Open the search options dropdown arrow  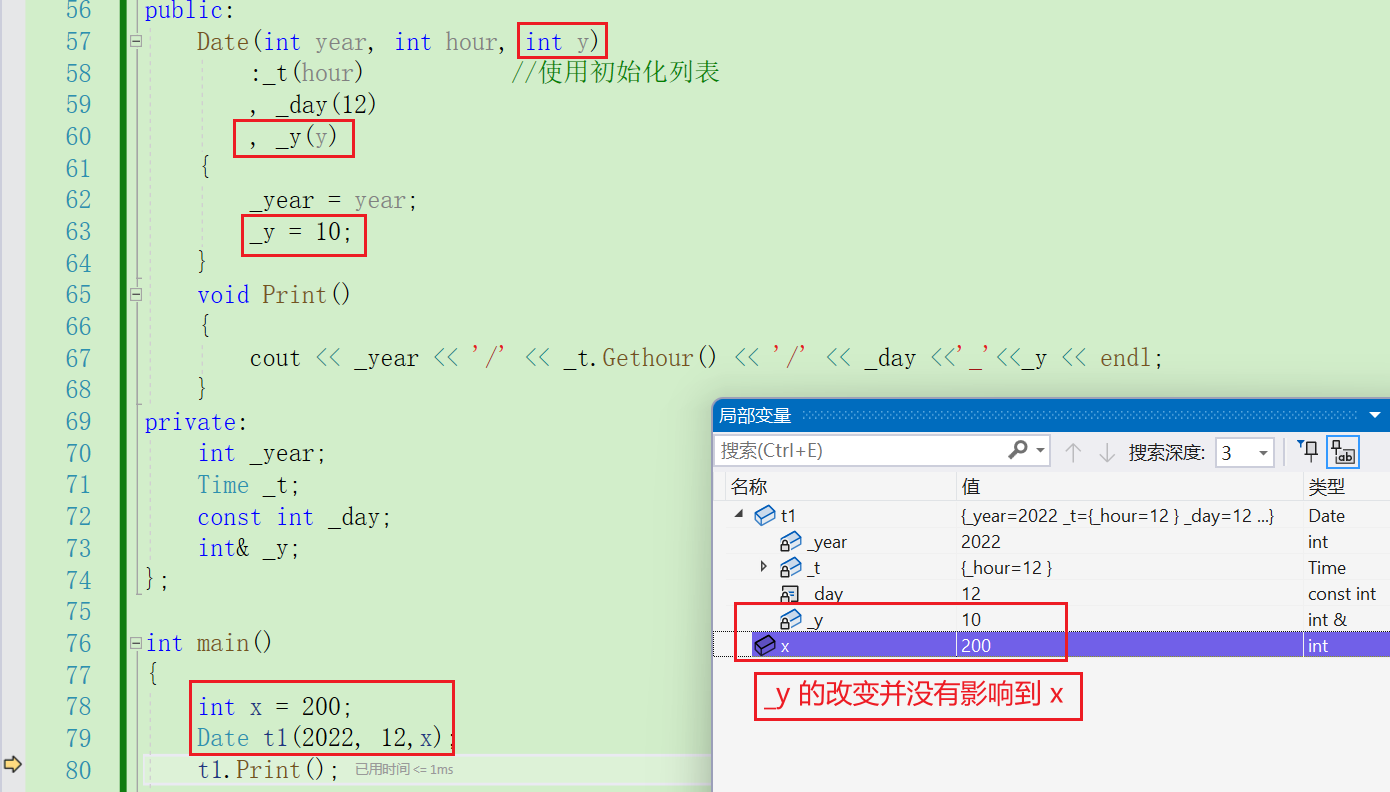pos(1041,451)
